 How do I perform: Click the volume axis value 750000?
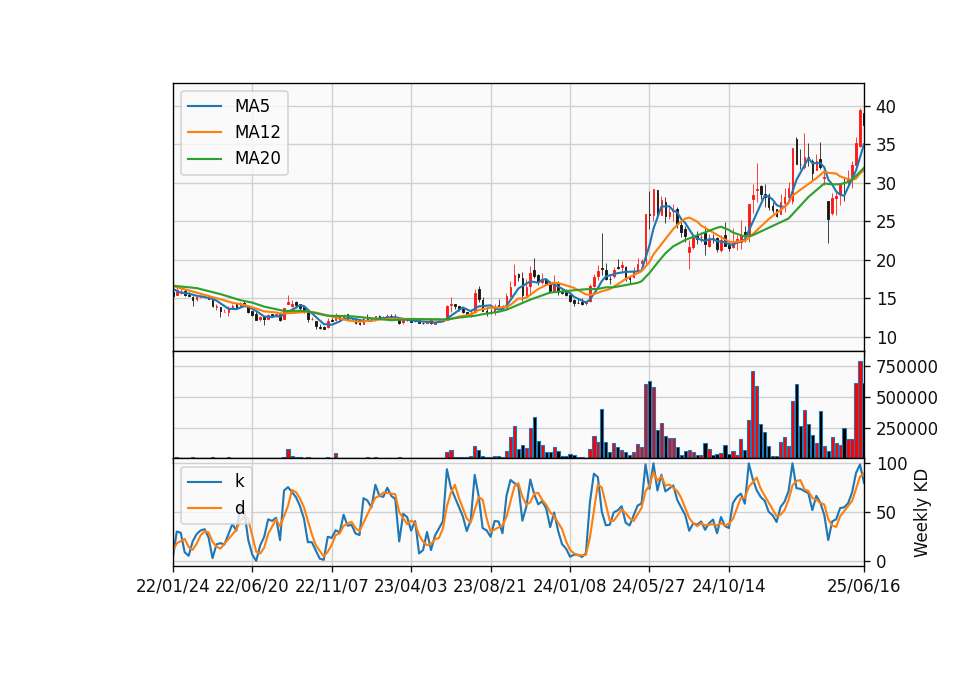coord(907,367)
